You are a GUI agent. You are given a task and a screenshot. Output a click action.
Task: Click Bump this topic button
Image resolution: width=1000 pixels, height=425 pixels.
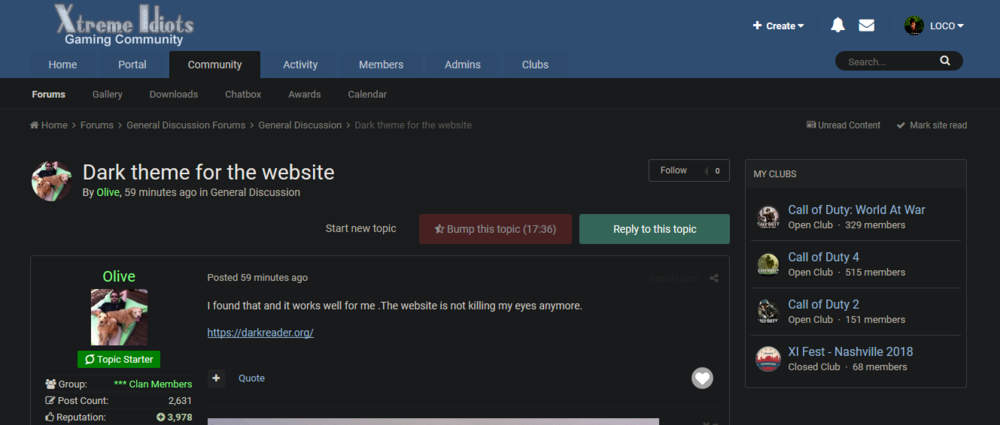[495, 229]
